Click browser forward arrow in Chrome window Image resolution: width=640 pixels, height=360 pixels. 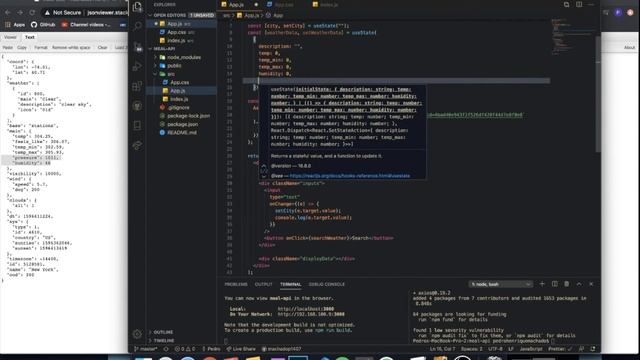tap(20, 13)
